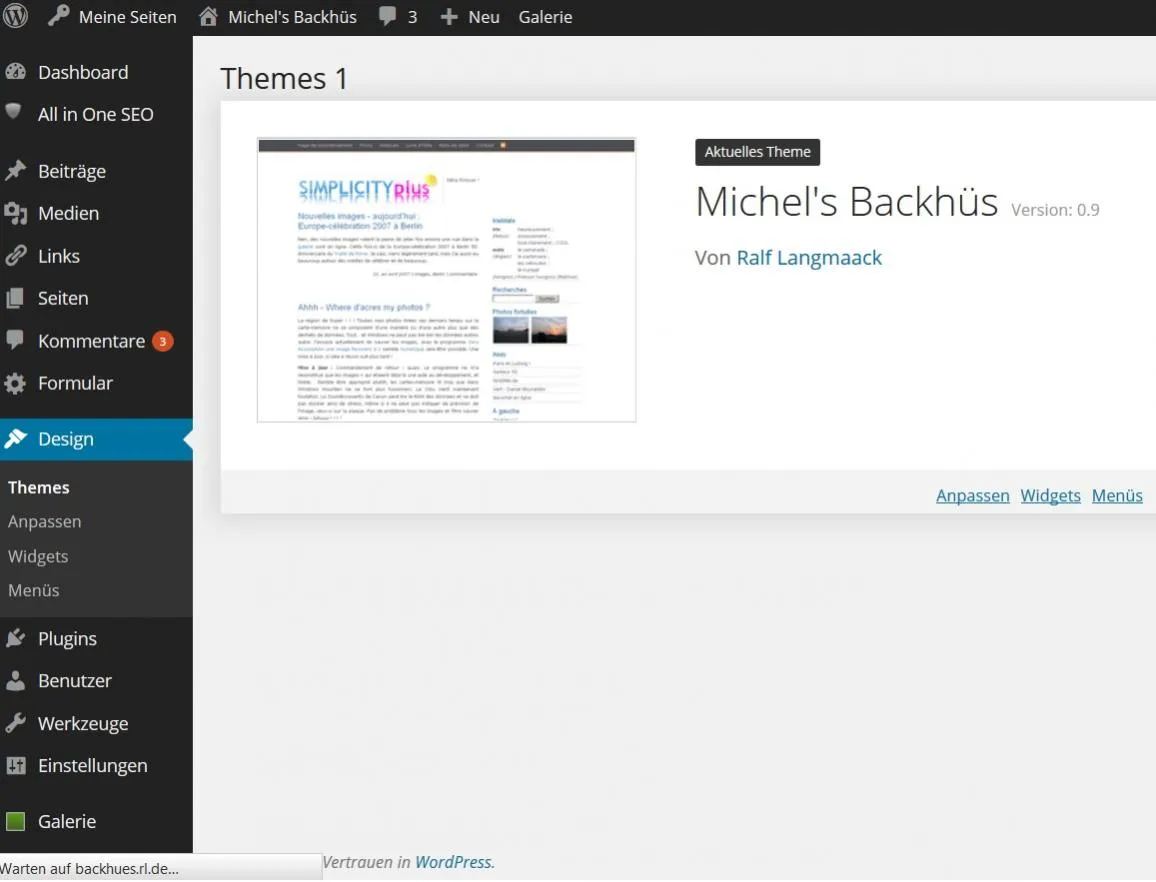1156x882 pixels.
Task: Click the Michel's Backhüs theme title
Action: 846,201
